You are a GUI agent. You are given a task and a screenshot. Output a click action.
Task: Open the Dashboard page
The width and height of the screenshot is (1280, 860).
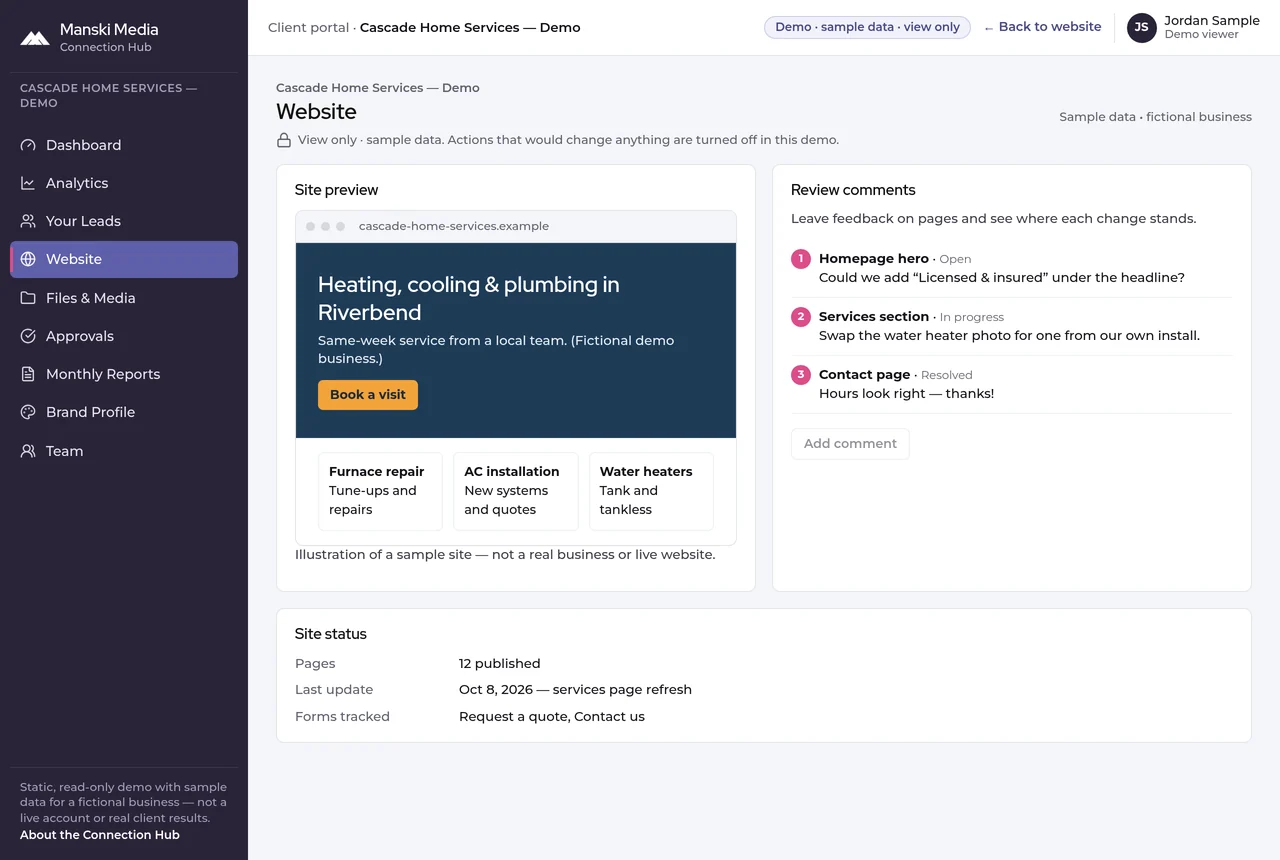124,145
